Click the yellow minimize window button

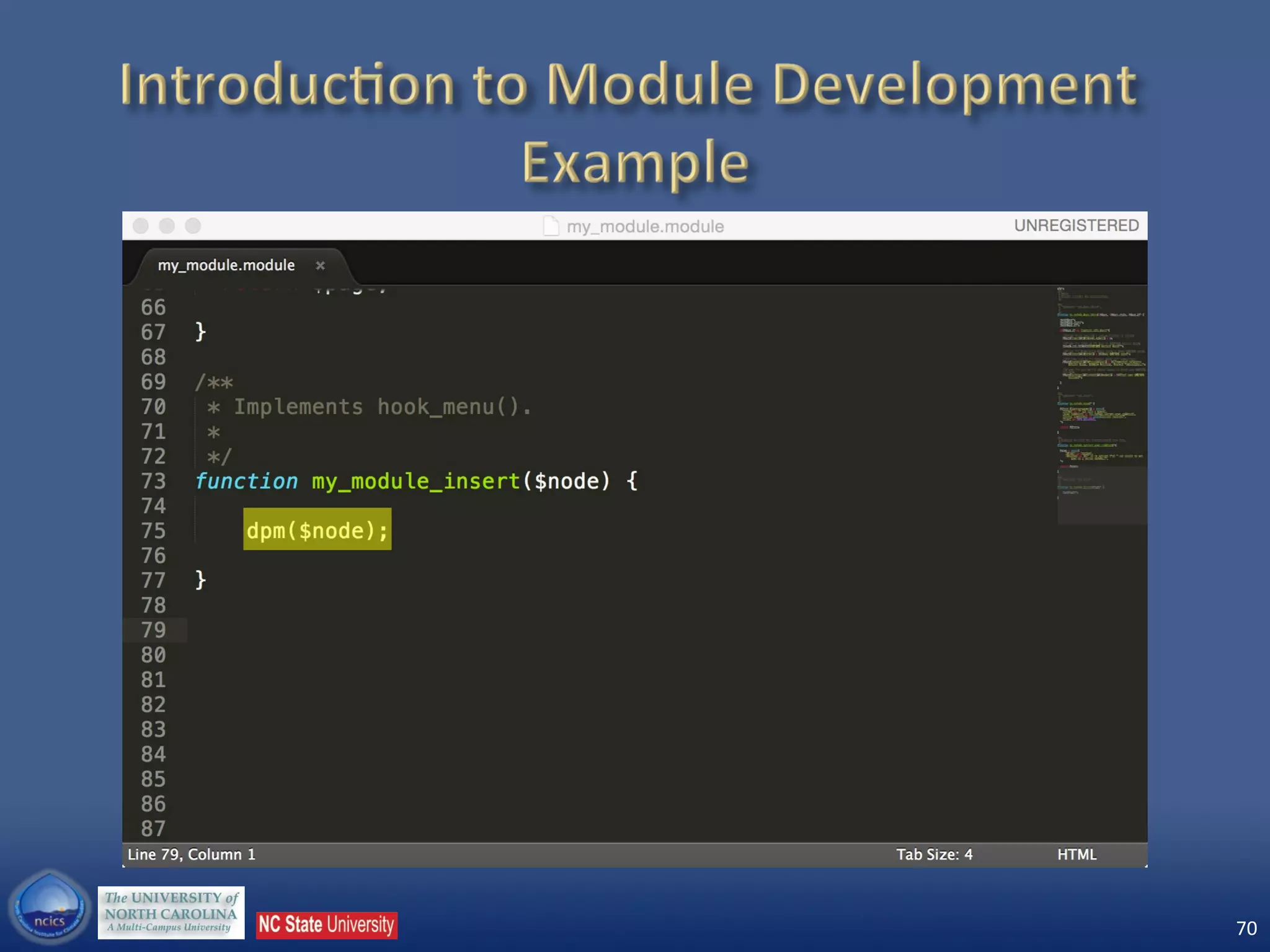click(x=167, y=226)
